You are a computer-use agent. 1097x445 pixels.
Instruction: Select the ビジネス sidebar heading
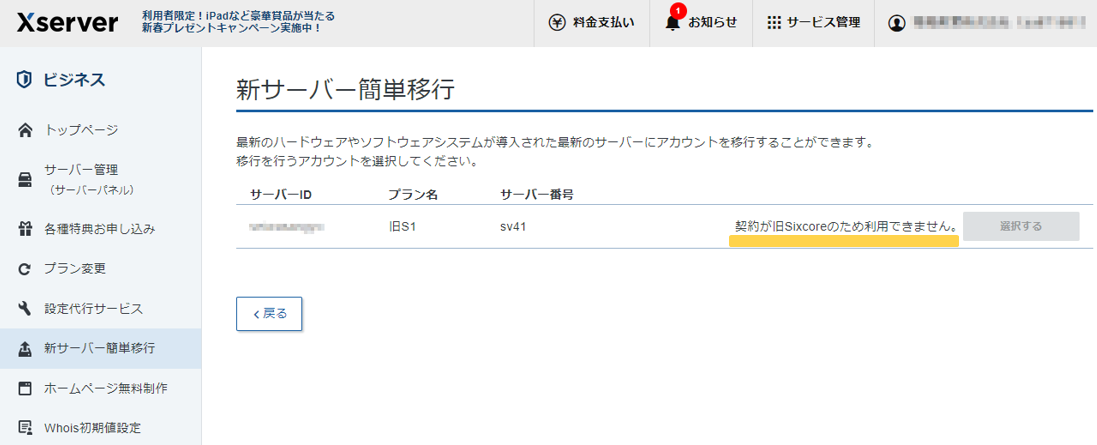coord(74,80)
